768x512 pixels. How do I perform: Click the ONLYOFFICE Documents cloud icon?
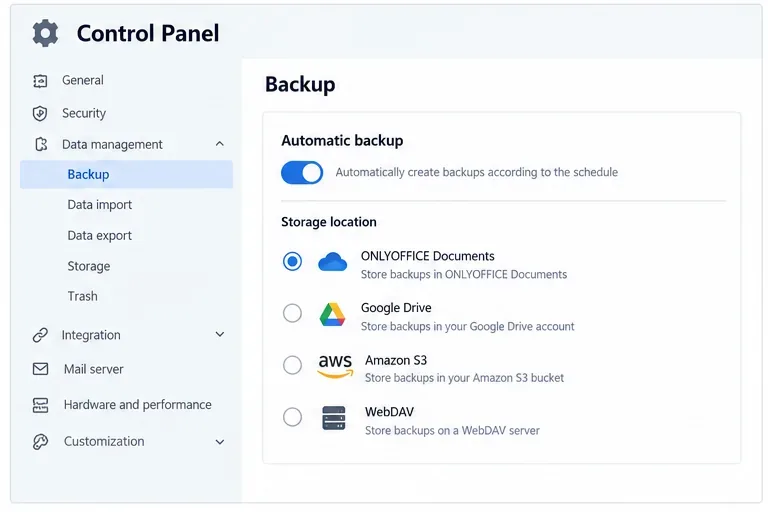(x=333, y=262)
